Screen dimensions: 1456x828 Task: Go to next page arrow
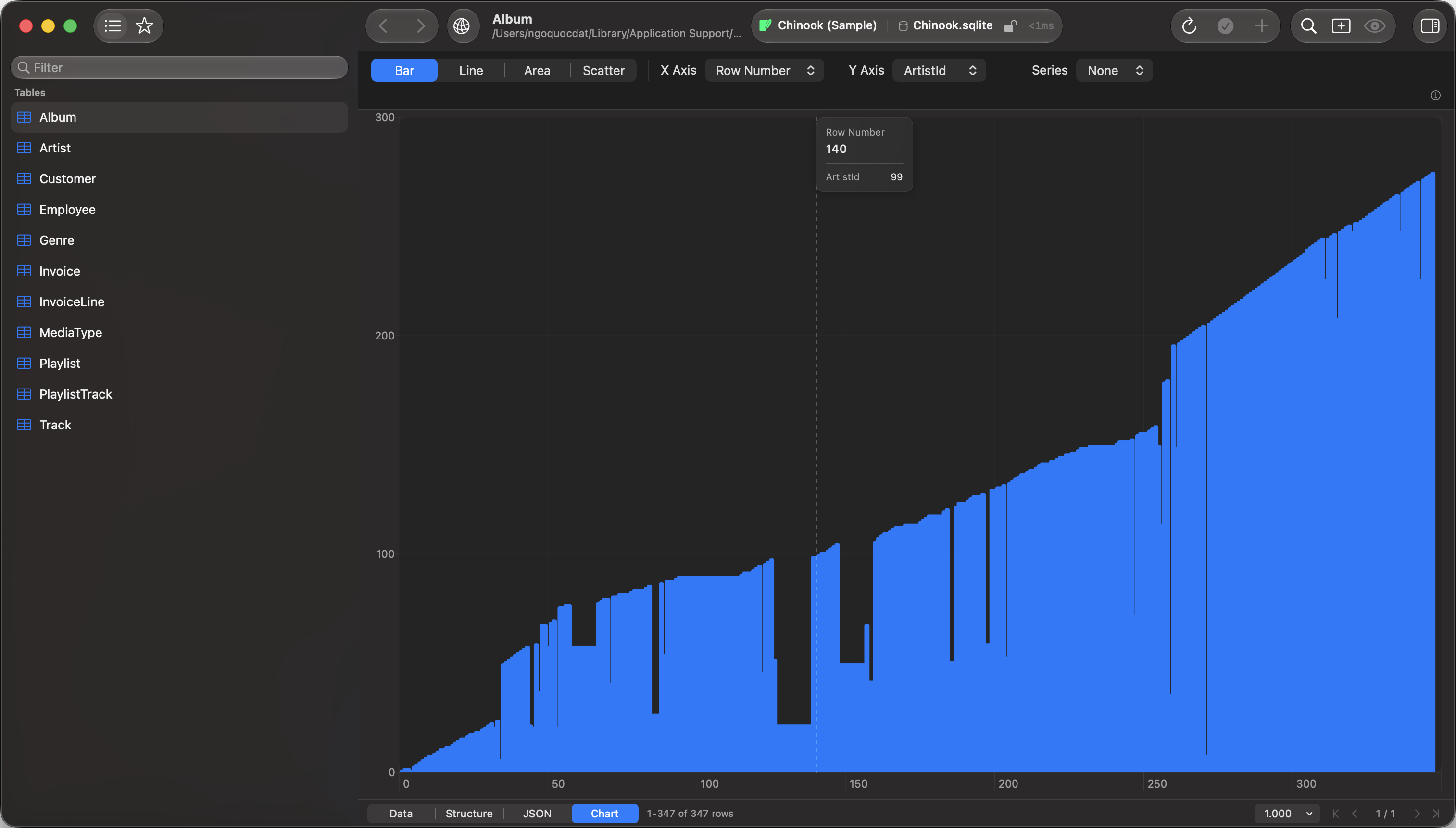(1417, 813)
